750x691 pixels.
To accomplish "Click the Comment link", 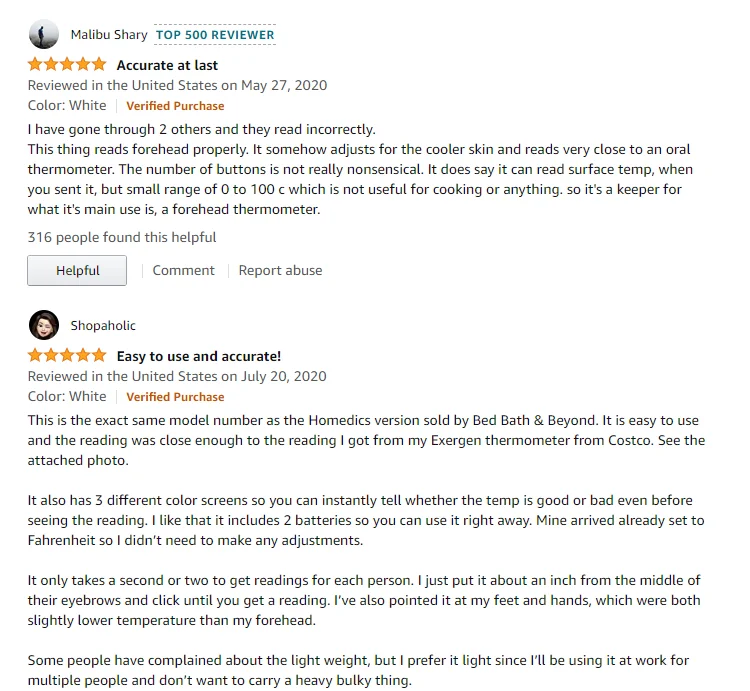I will [183, 270].
